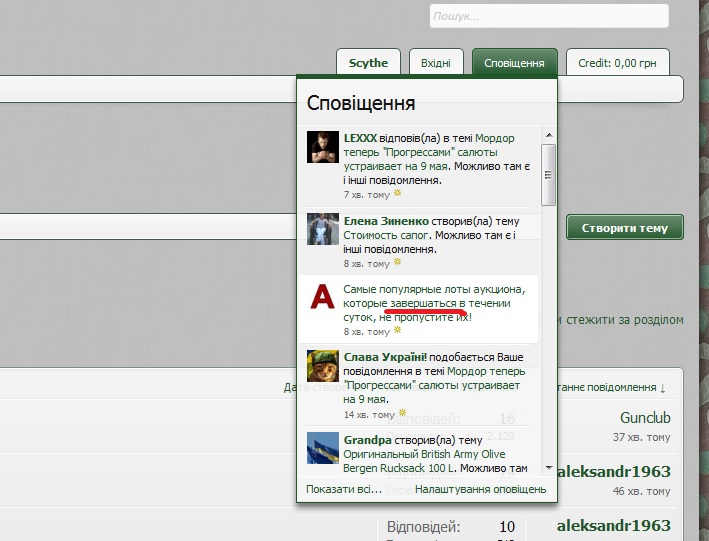Open the Слава Україні! username link
This screenshot has height=541, width=709.
385,357
